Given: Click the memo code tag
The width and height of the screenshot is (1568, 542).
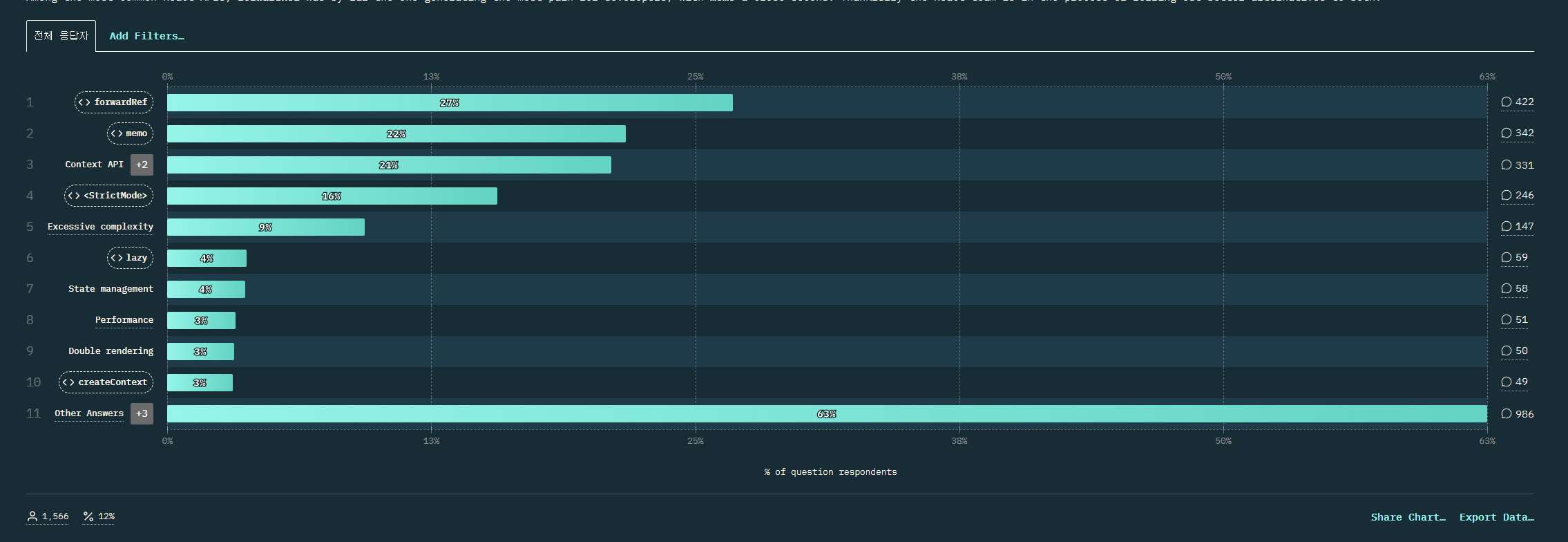Looking at the screenshot, I should [x=130, y=133].
